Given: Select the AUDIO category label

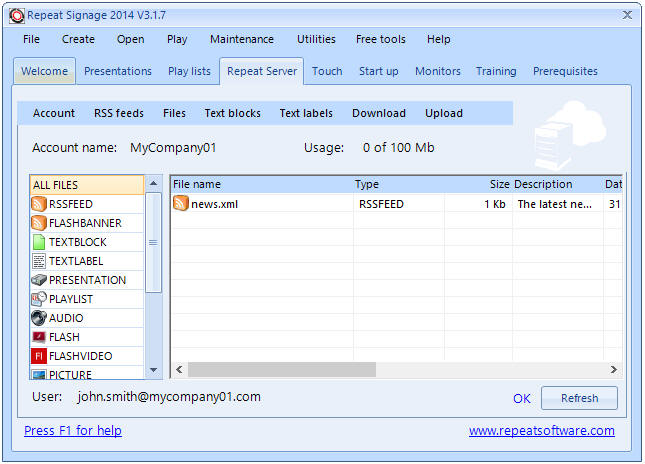Looking at the screenshot, I should point(66,318).
